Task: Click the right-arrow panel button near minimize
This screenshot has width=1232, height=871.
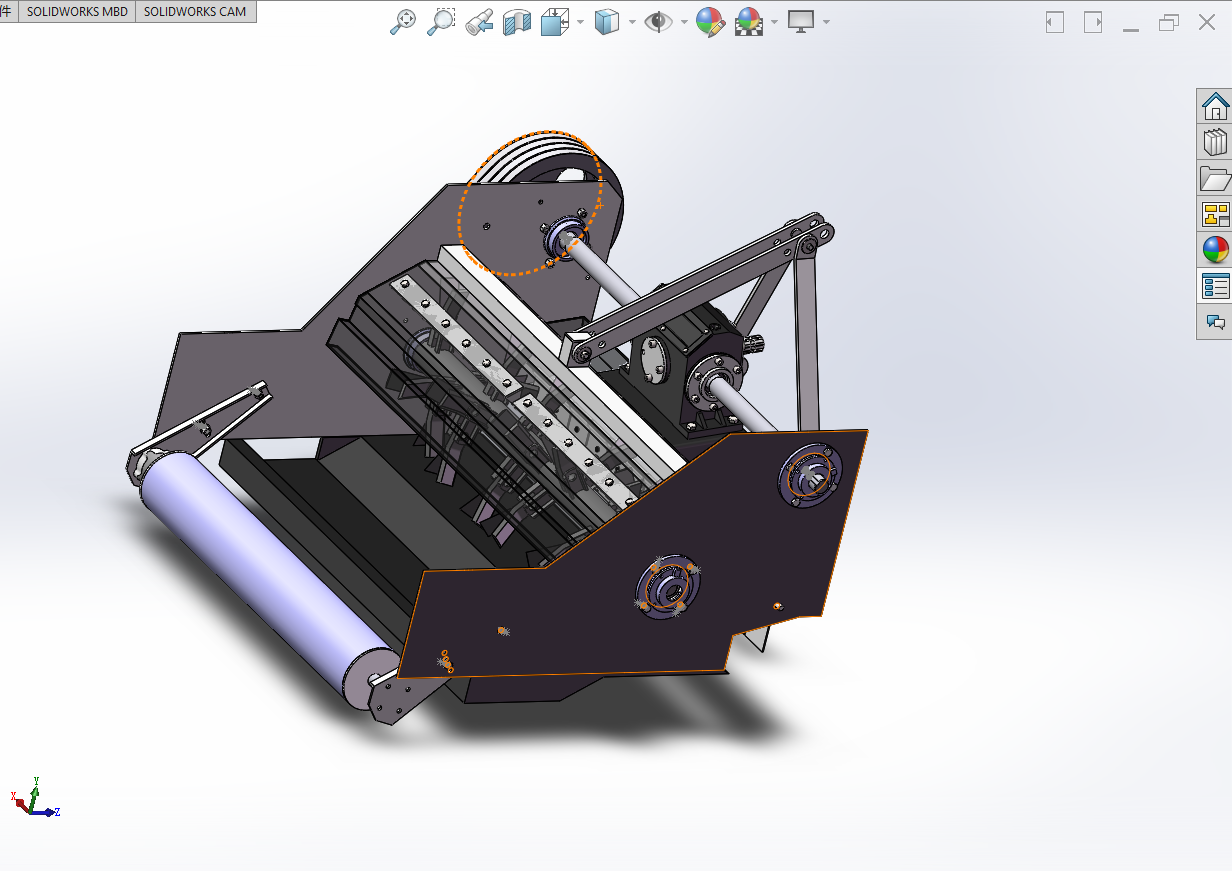Action: 1093,22
